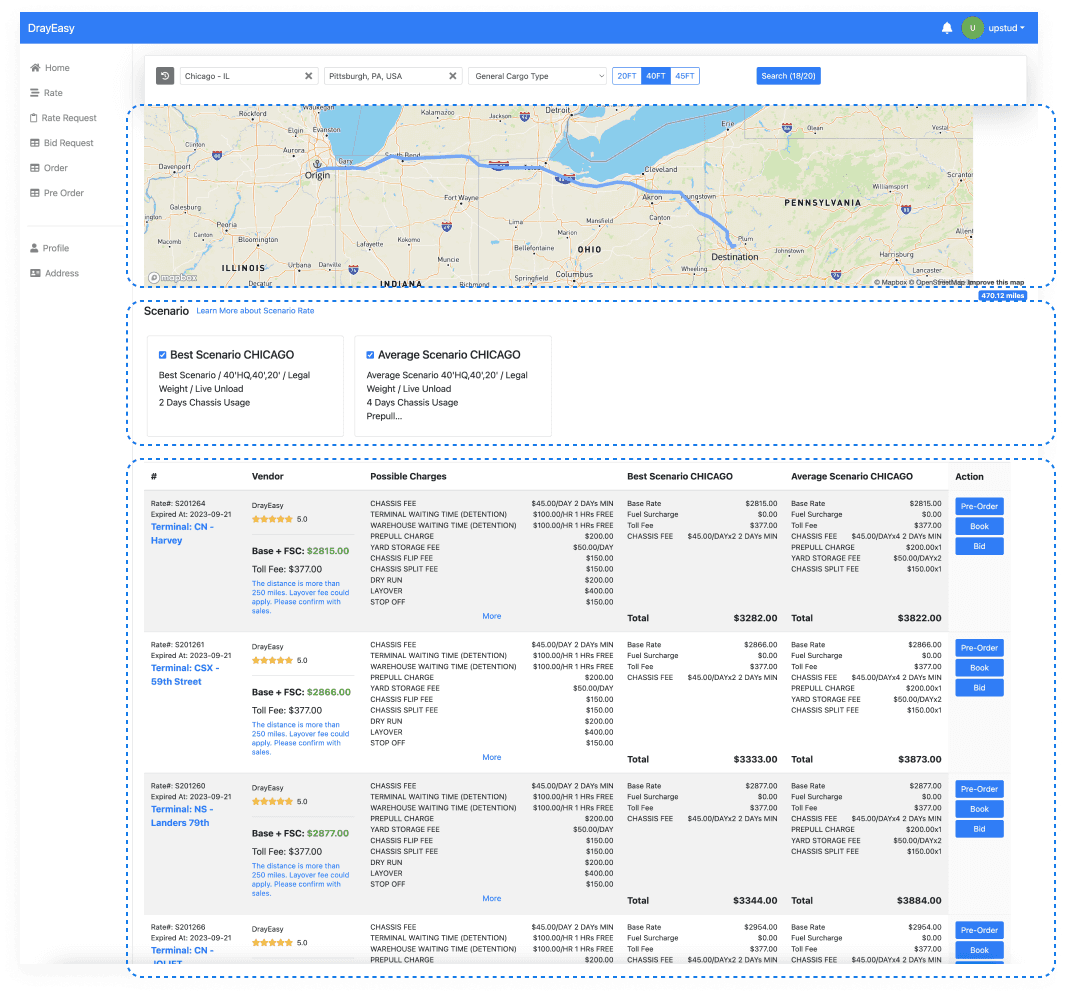The image size is (1076, 1006).
Task: Click Book for rate S201261
Action: point(979,668)
